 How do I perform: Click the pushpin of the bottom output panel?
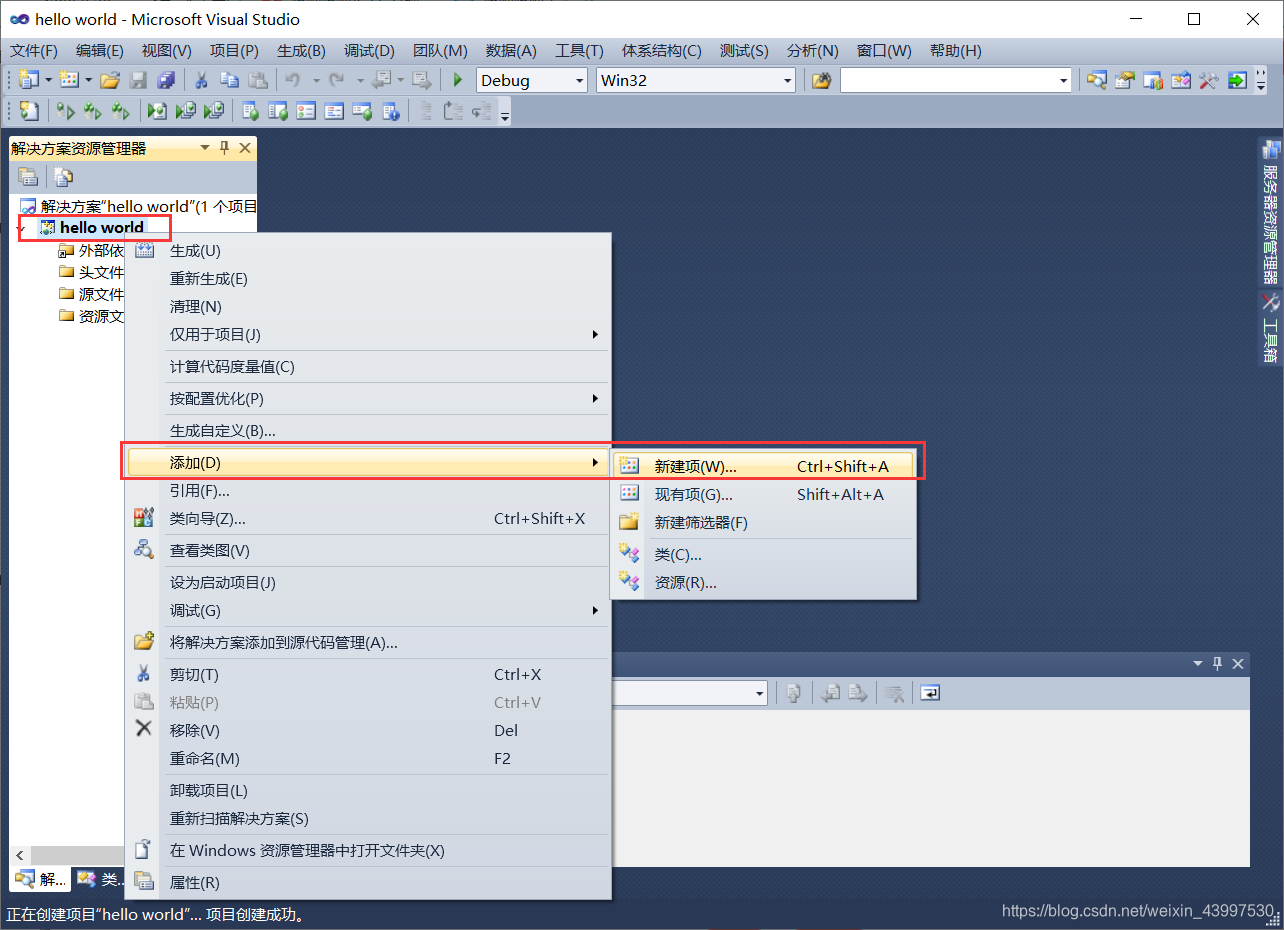tap(1218, 663)
